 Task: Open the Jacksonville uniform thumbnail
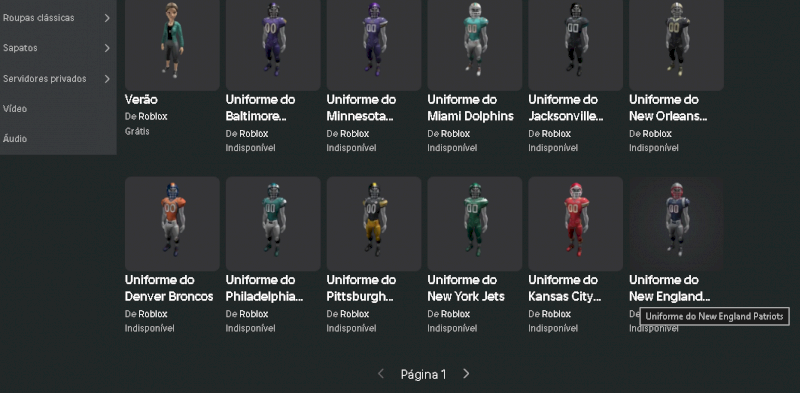[x=576, y=45]
